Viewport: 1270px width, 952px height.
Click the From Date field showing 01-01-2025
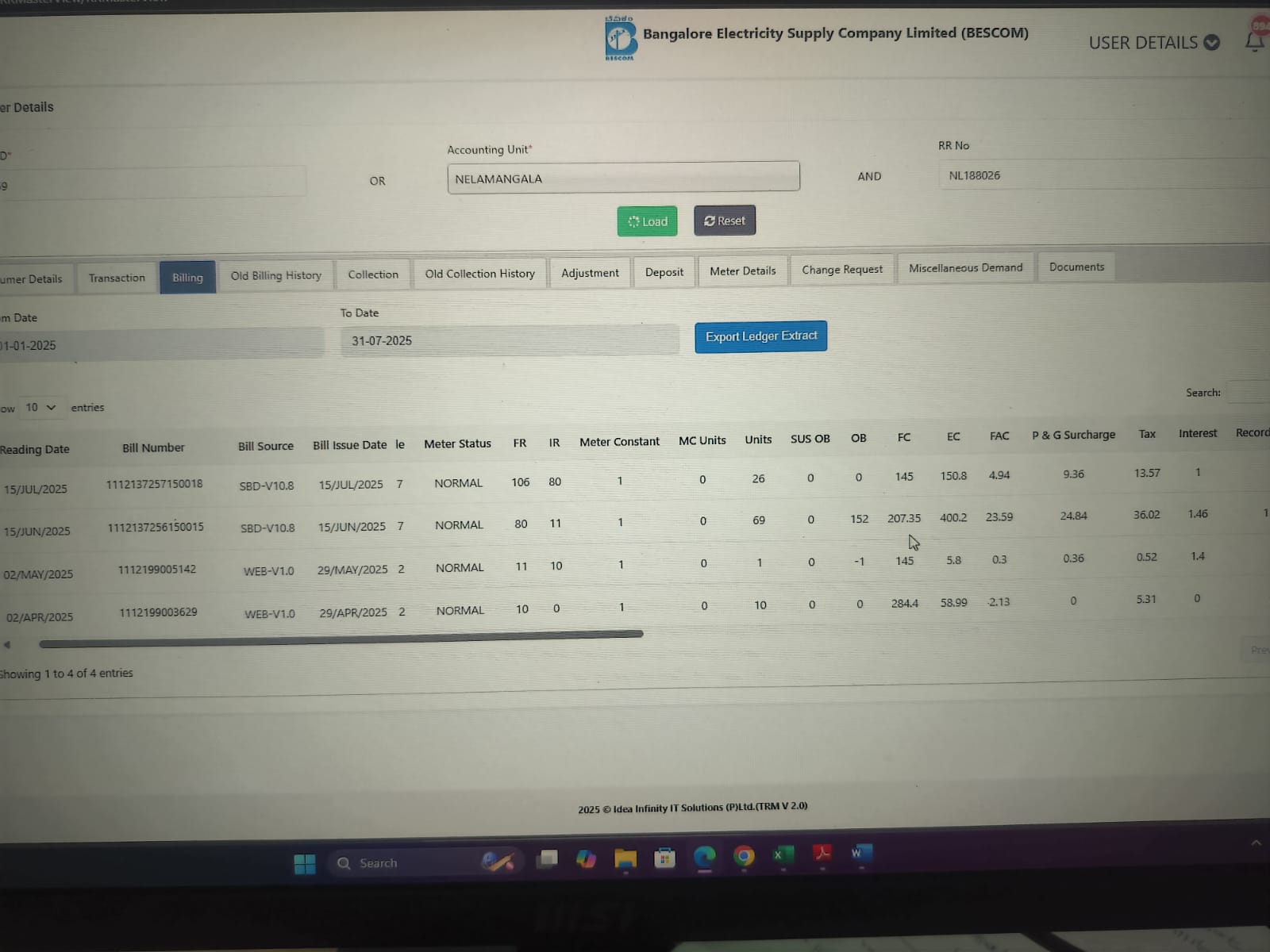click(x=162, y=345)
